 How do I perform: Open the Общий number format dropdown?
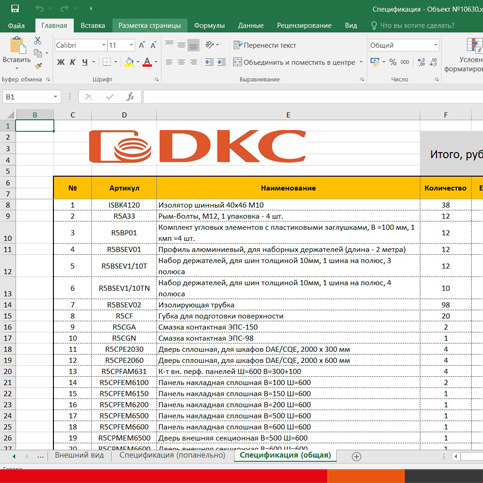point(435,45)
